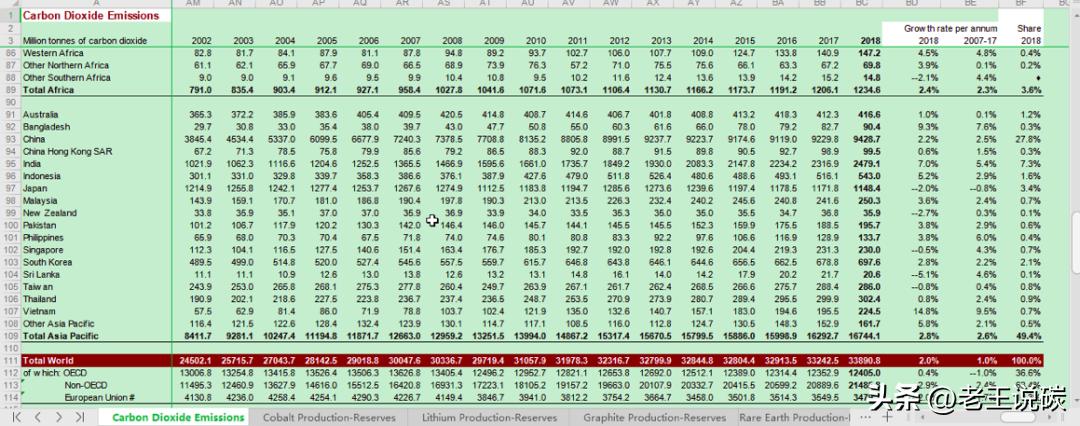Select row header 93

click(x=10, y=139)
